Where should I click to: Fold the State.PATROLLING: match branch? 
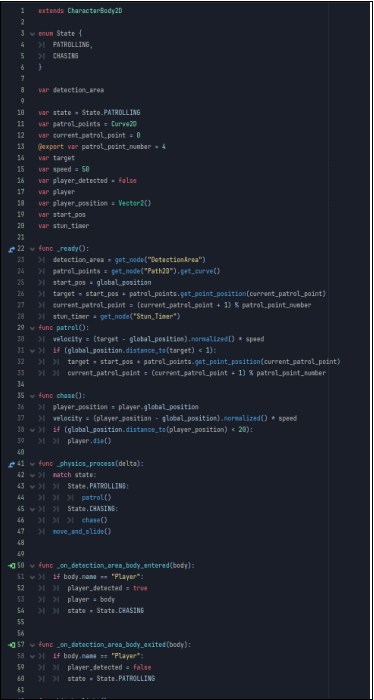tap(32, 487)
